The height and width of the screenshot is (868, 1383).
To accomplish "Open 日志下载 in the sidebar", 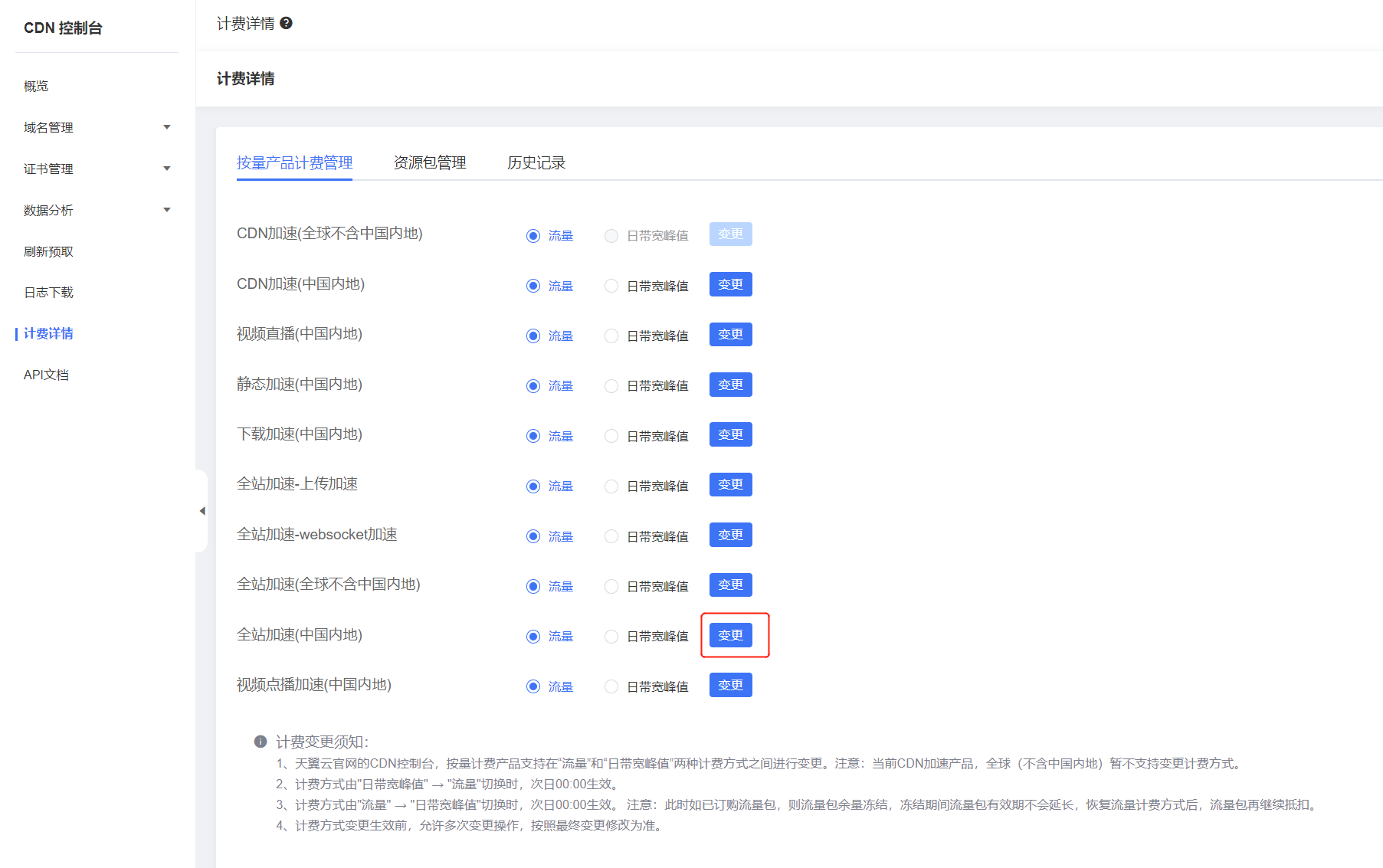I will point(48,292).
